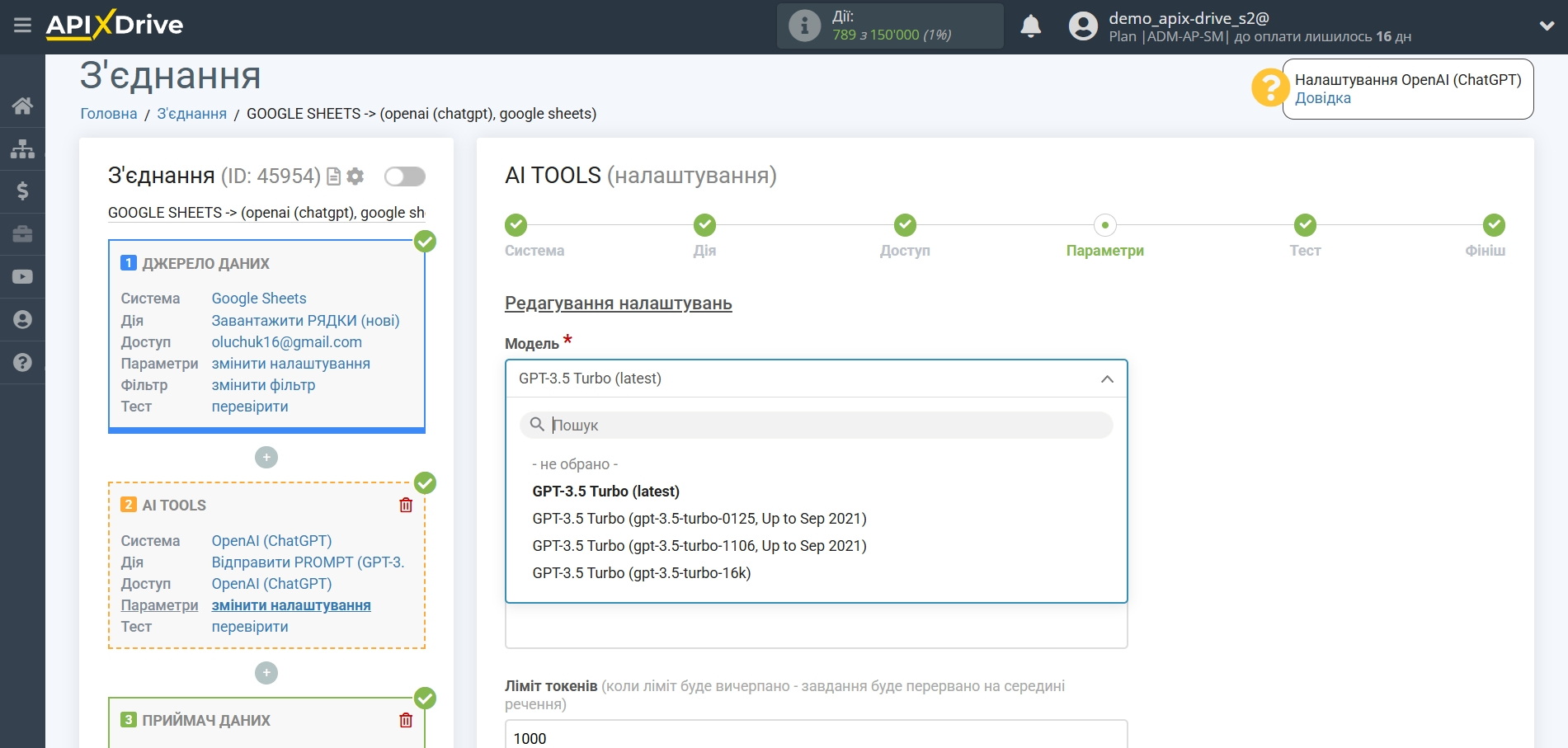Copy connection via document icon

(333, 176)
